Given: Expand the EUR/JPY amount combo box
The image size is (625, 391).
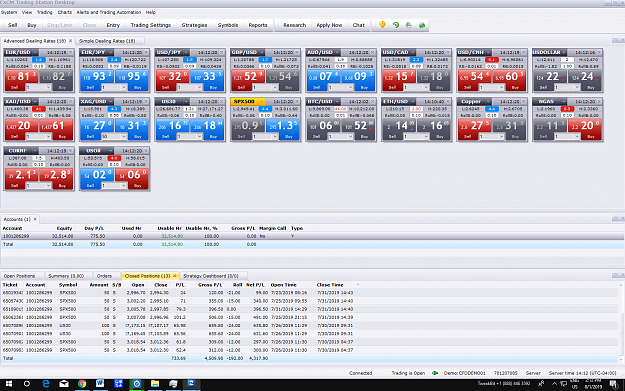Looking at the screenshot, I should (124, 87).
